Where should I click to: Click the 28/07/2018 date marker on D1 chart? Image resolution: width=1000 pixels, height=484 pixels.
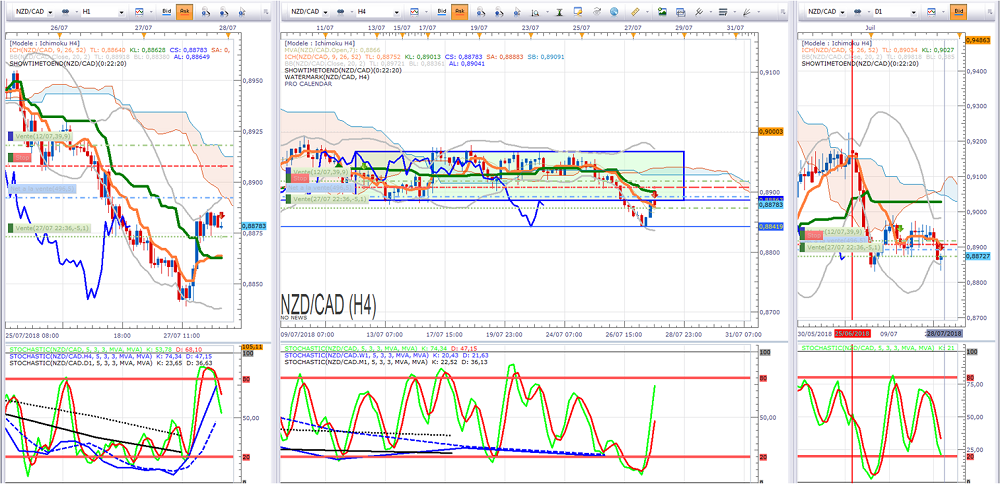[943, 334]
